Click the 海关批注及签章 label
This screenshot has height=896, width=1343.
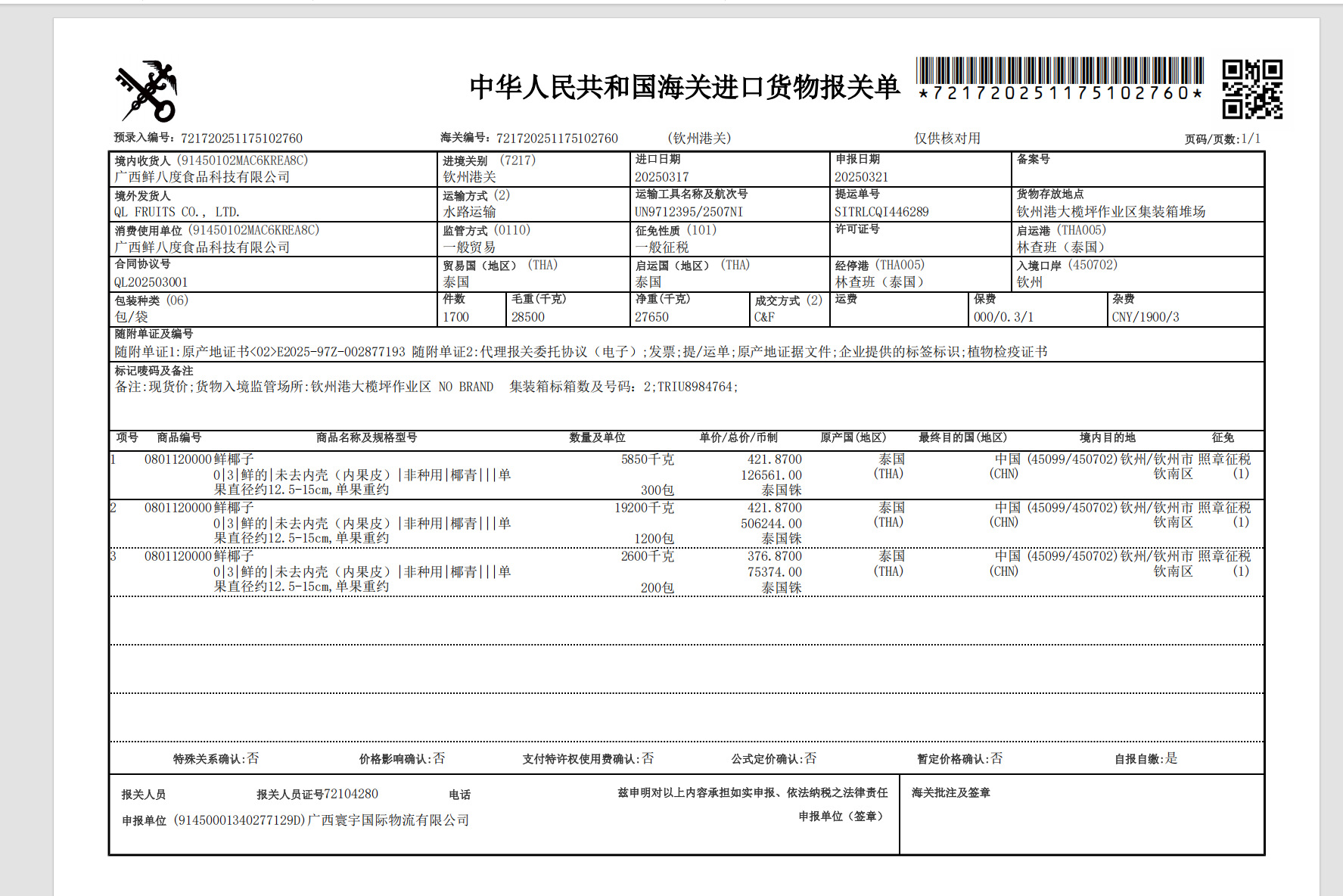[951, 792]
